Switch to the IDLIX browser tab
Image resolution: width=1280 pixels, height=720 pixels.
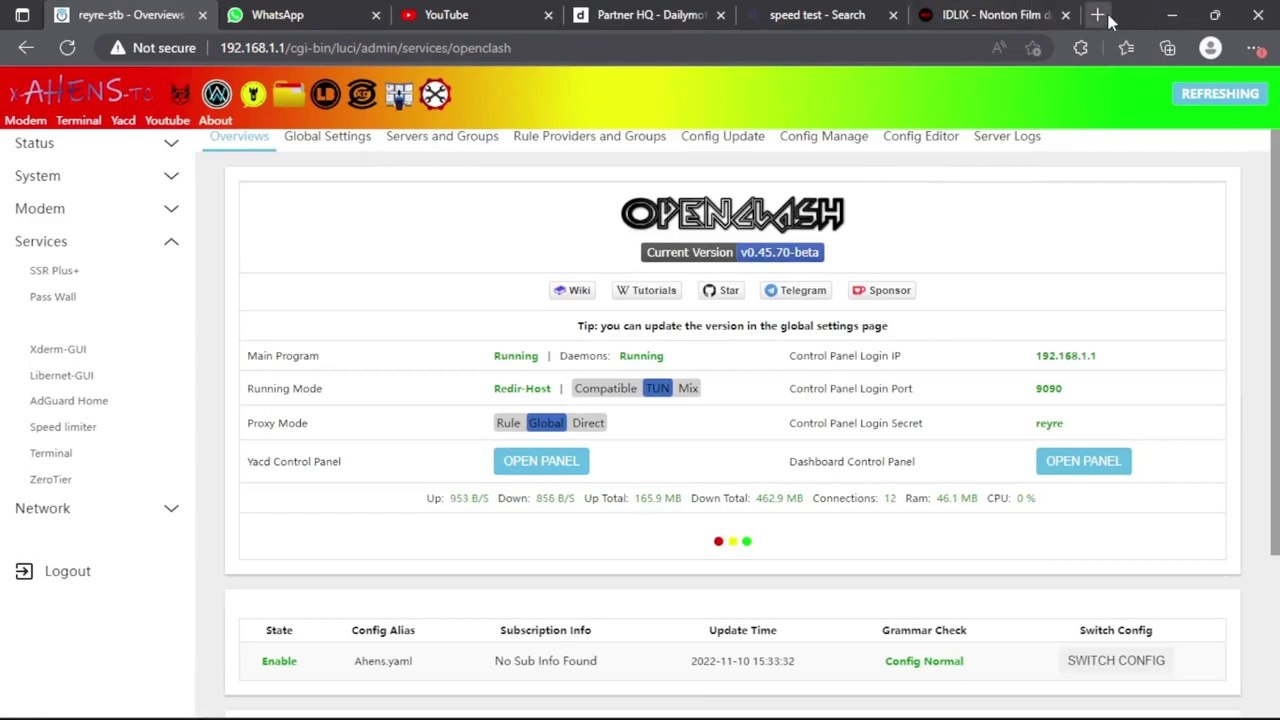coord(993,15)
